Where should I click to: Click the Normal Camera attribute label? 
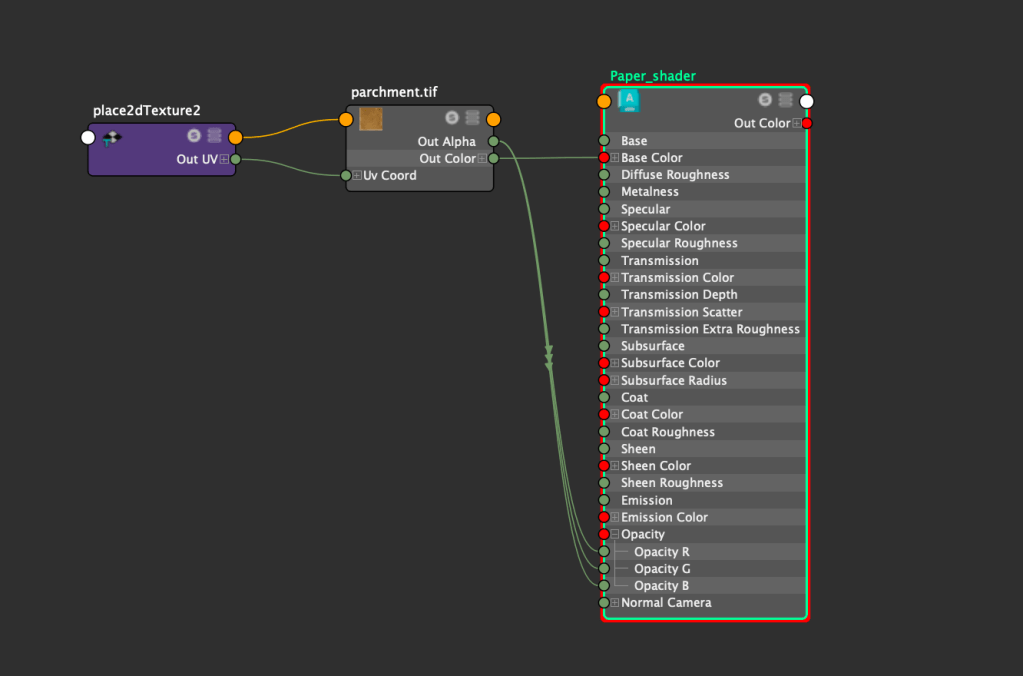tap(665, 603)
